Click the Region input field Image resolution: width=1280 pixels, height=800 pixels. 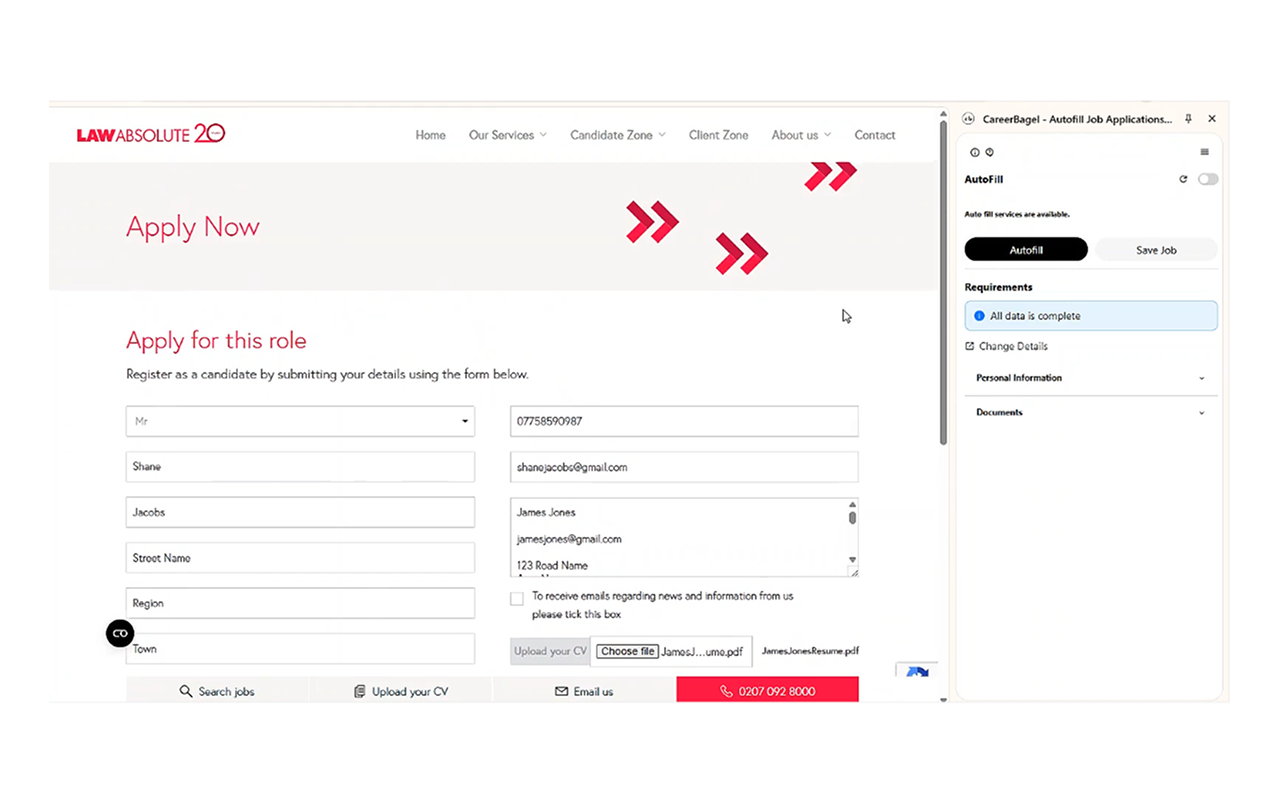(300, 603)
